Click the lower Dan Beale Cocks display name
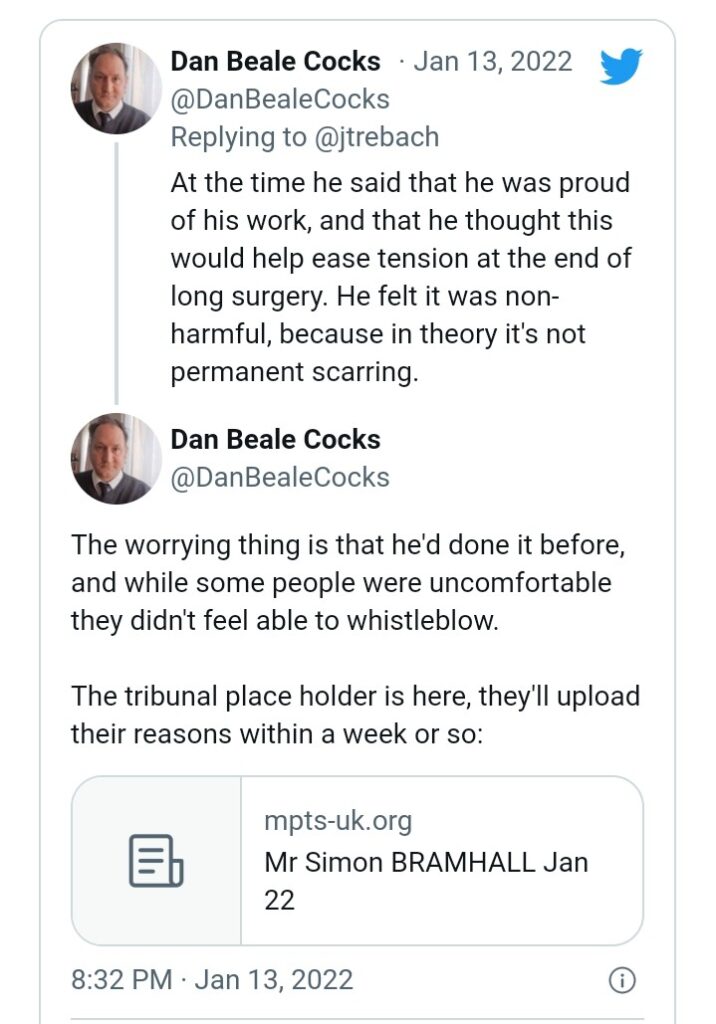 (275, 439)
